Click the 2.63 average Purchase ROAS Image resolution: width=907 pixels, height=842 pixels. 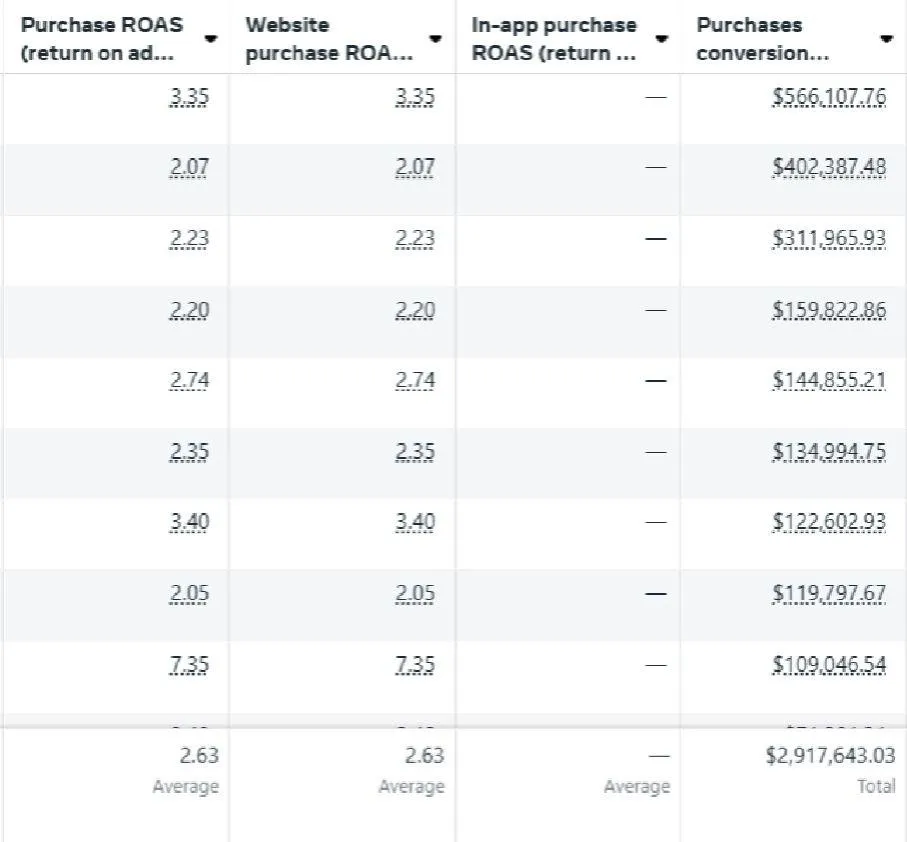(x=199, y=755)
